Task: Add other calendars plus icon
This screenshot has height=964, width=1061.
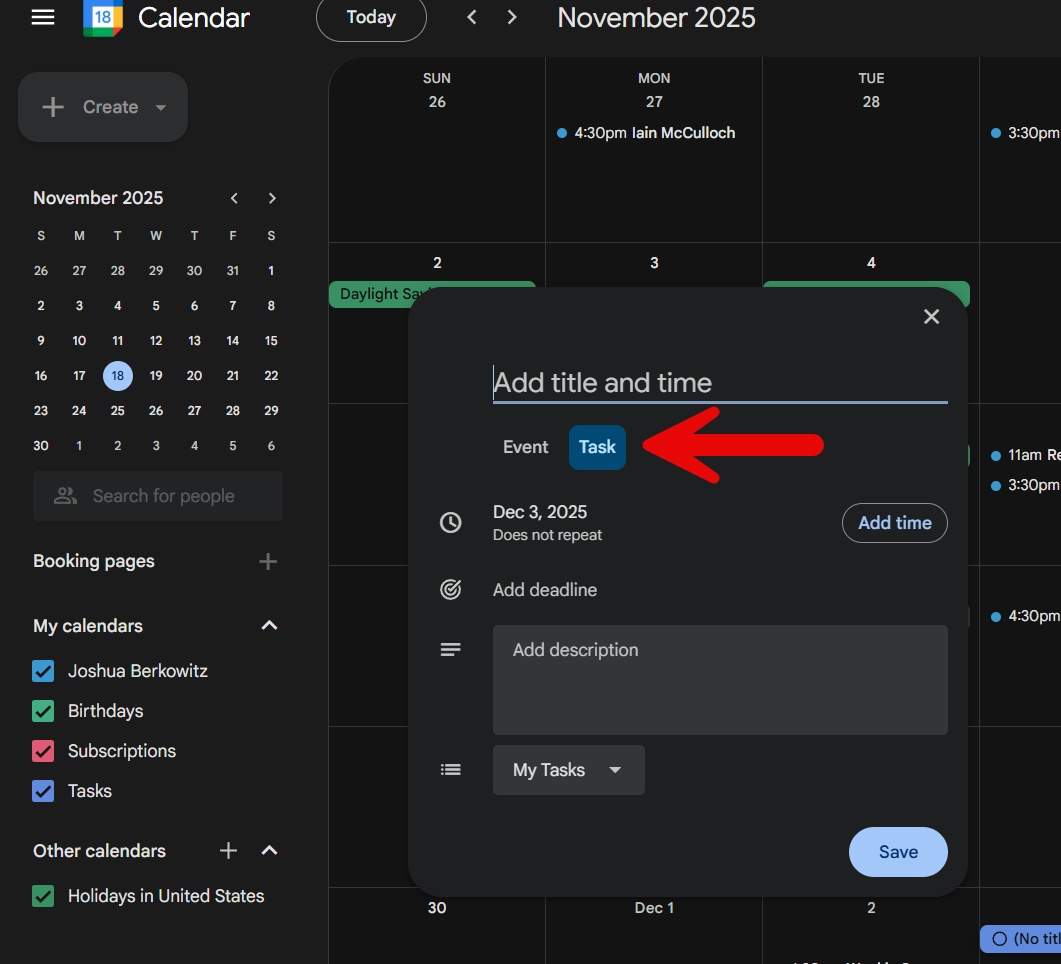Action: 228,851
